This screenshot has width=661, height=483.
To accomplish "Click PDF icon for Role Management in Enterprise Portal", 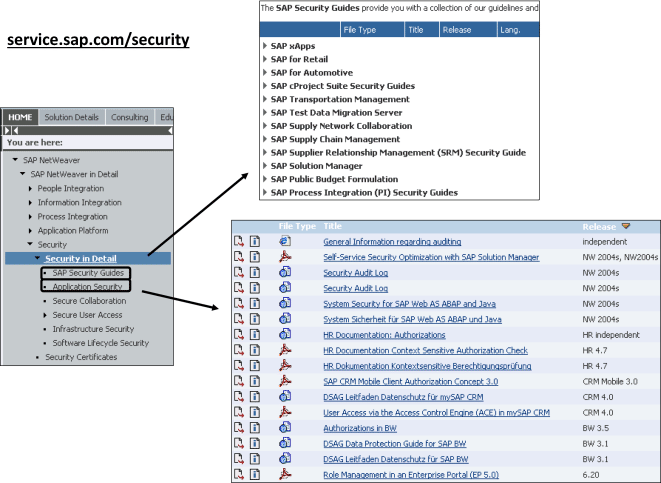I will point(285,474).
